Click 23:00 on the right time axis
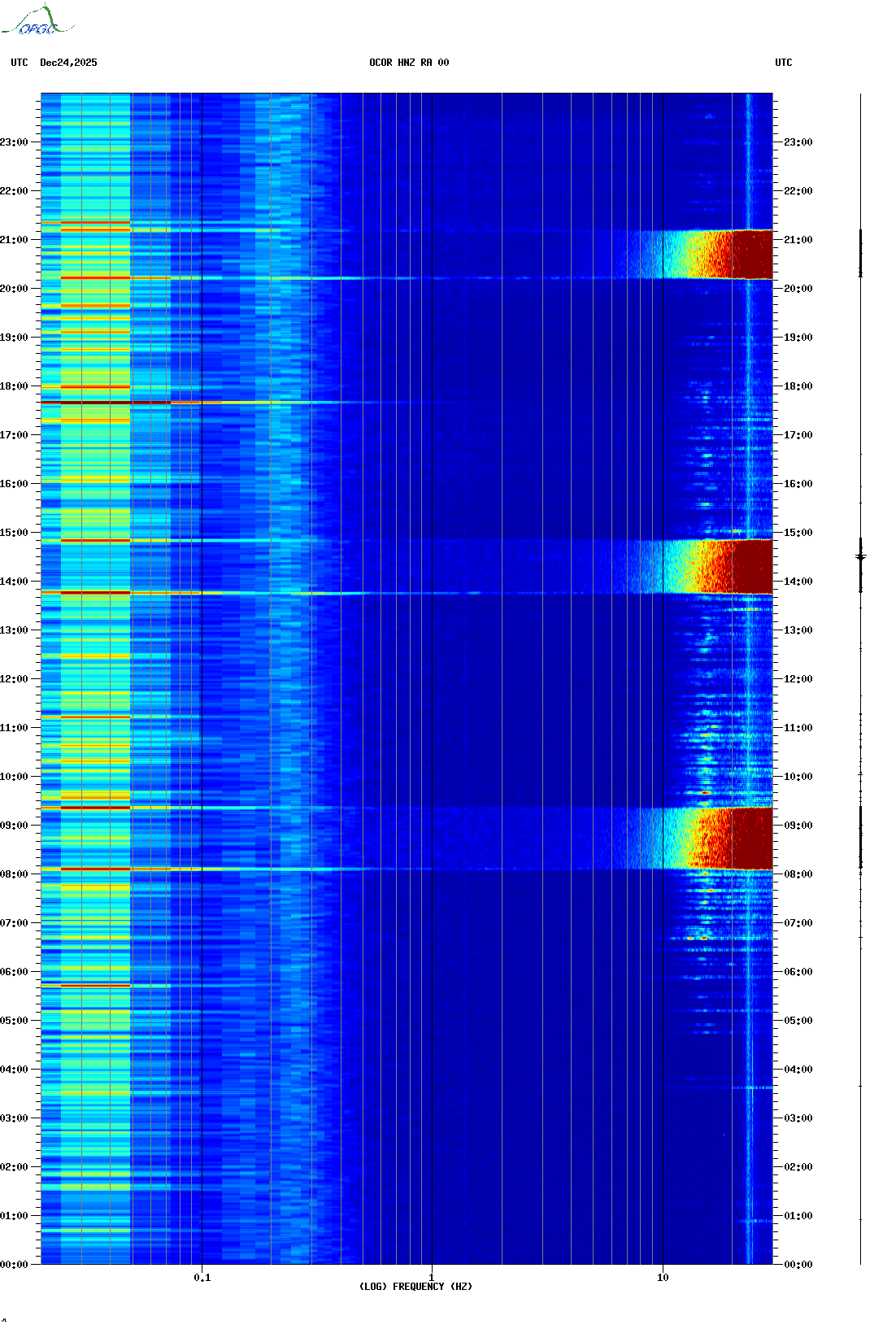Viewport: 896px width, 1329px height. 798,142
